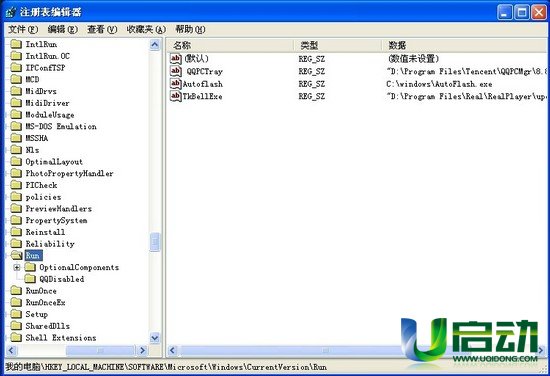Click the registry editor title bar icon

[11, 12]
